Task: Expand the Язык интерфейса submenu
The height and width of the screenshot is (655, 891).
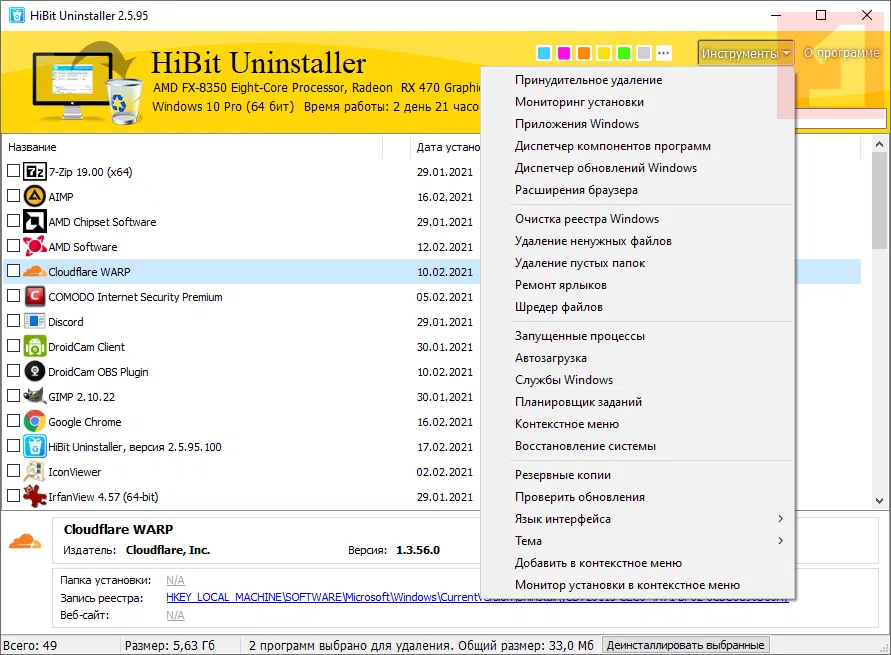Action: click(637, 519)
